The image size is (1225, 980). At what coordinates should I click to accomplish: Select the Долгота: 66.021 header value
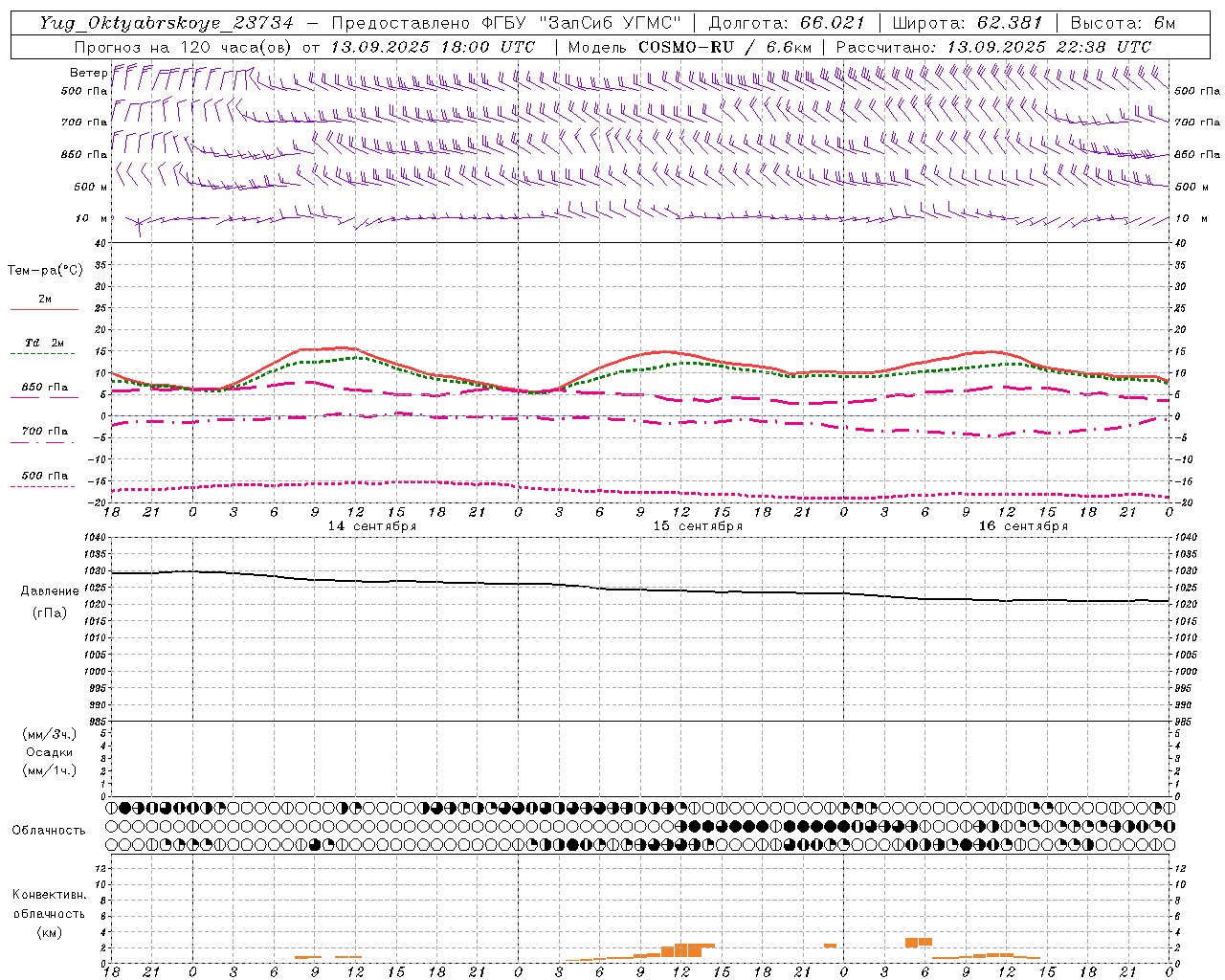787,23
